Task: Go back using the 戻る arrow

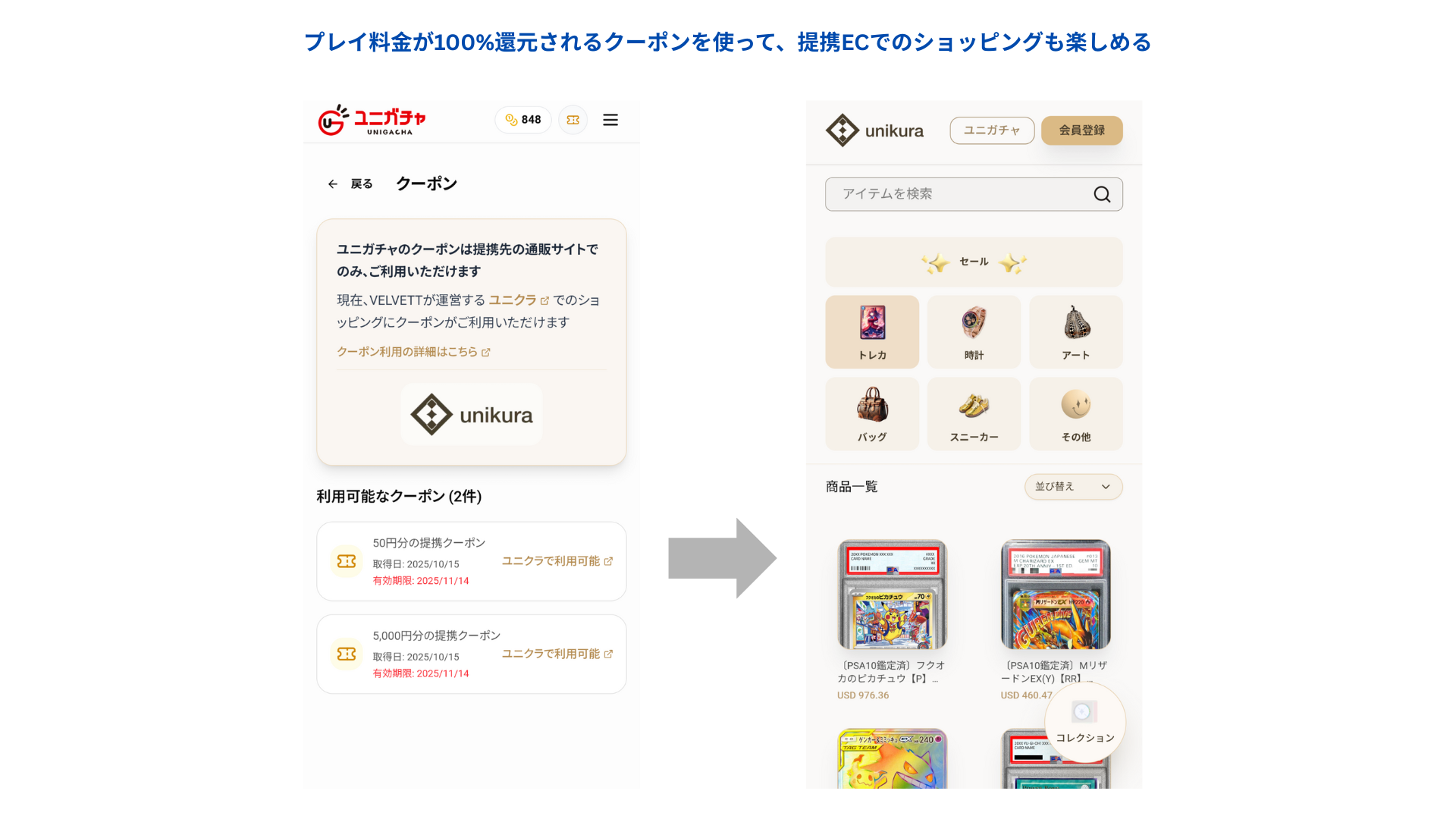Action: tap(350, 184)
